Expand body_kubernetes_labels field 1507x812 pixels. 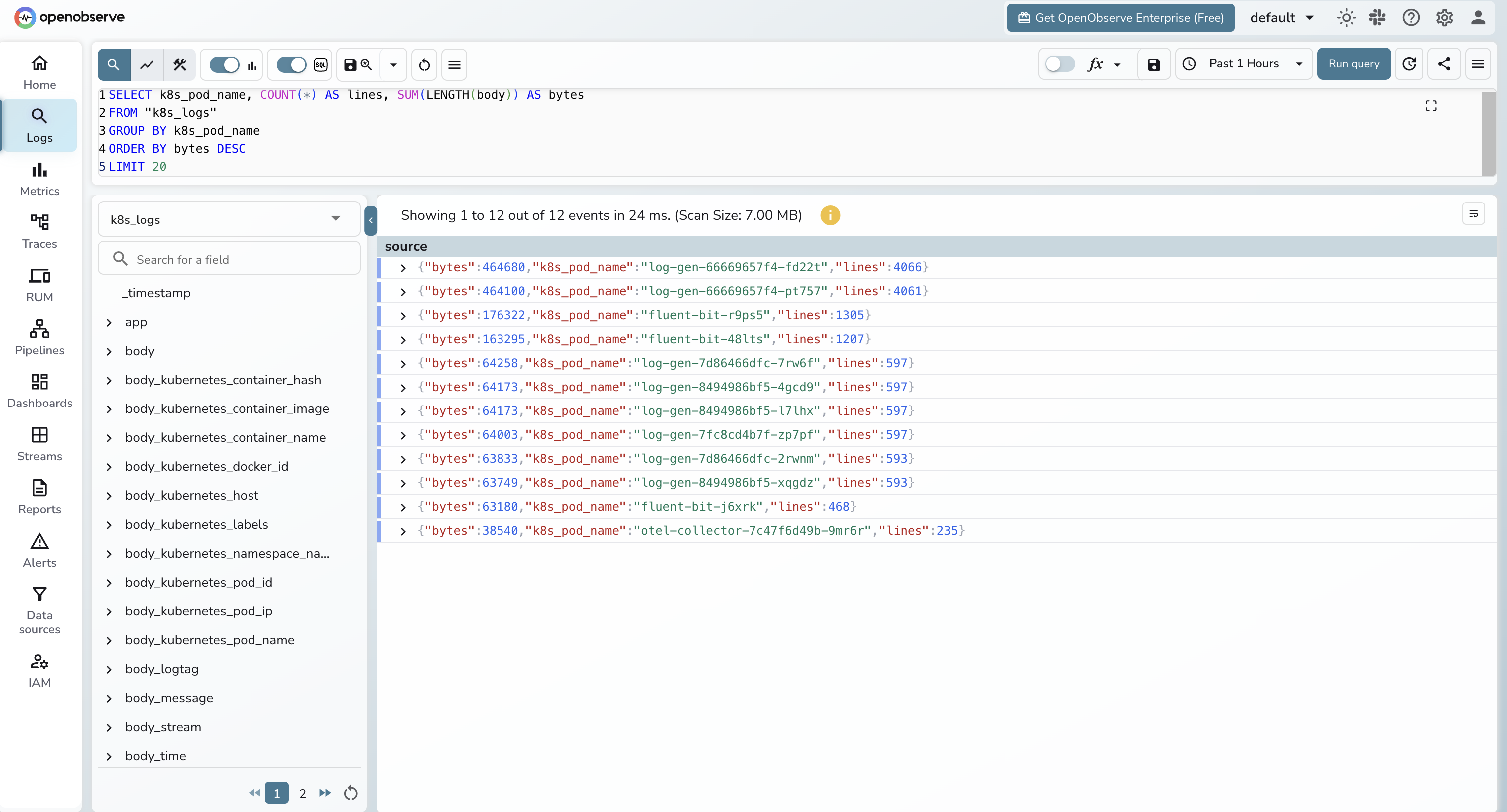[109, 524]
